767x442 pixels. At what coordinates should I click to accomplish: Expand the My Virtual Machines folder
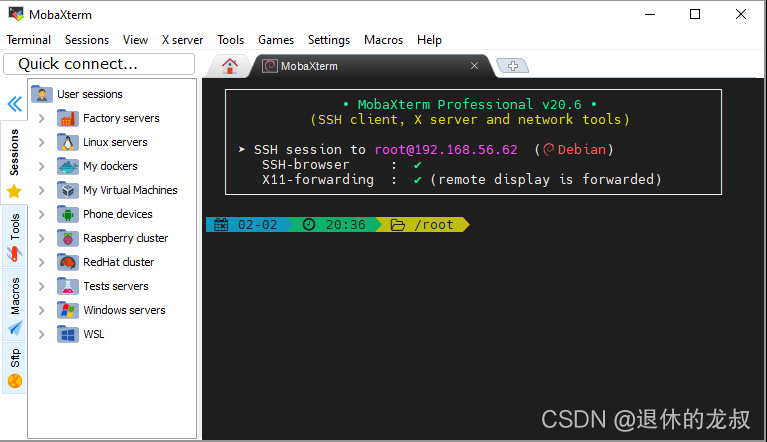point(42,190)
